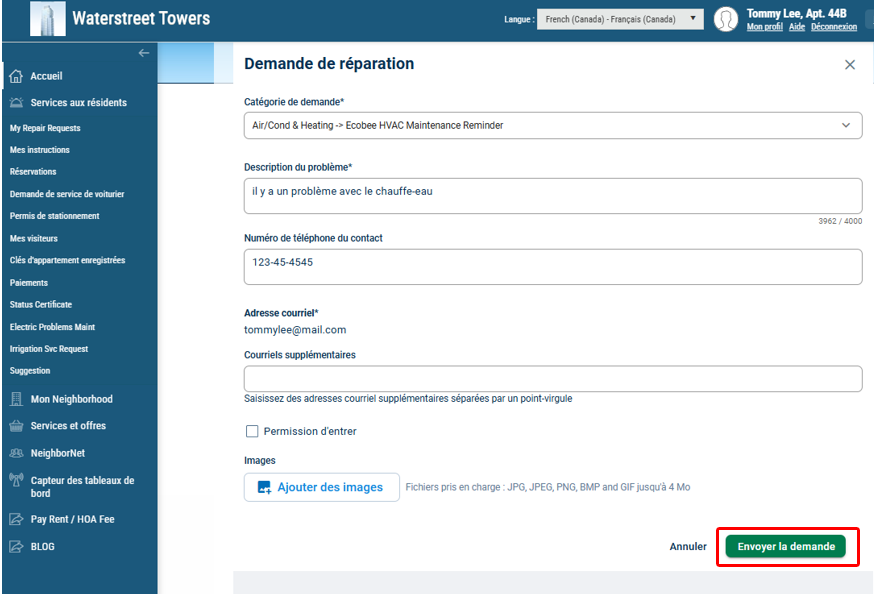Click the add-image icon in Ajouter des images
Viewport: 874px width, 594px height.
coord(264,488)
